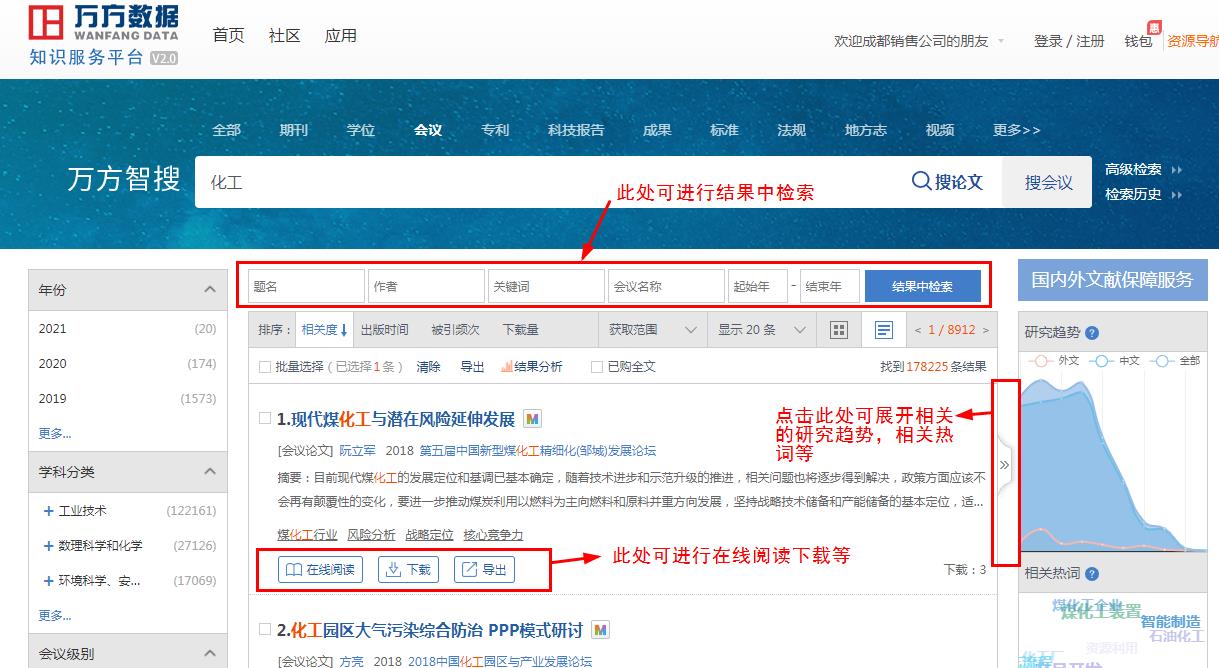
Task: Switch to the 专利 tab
Action: 495,130
